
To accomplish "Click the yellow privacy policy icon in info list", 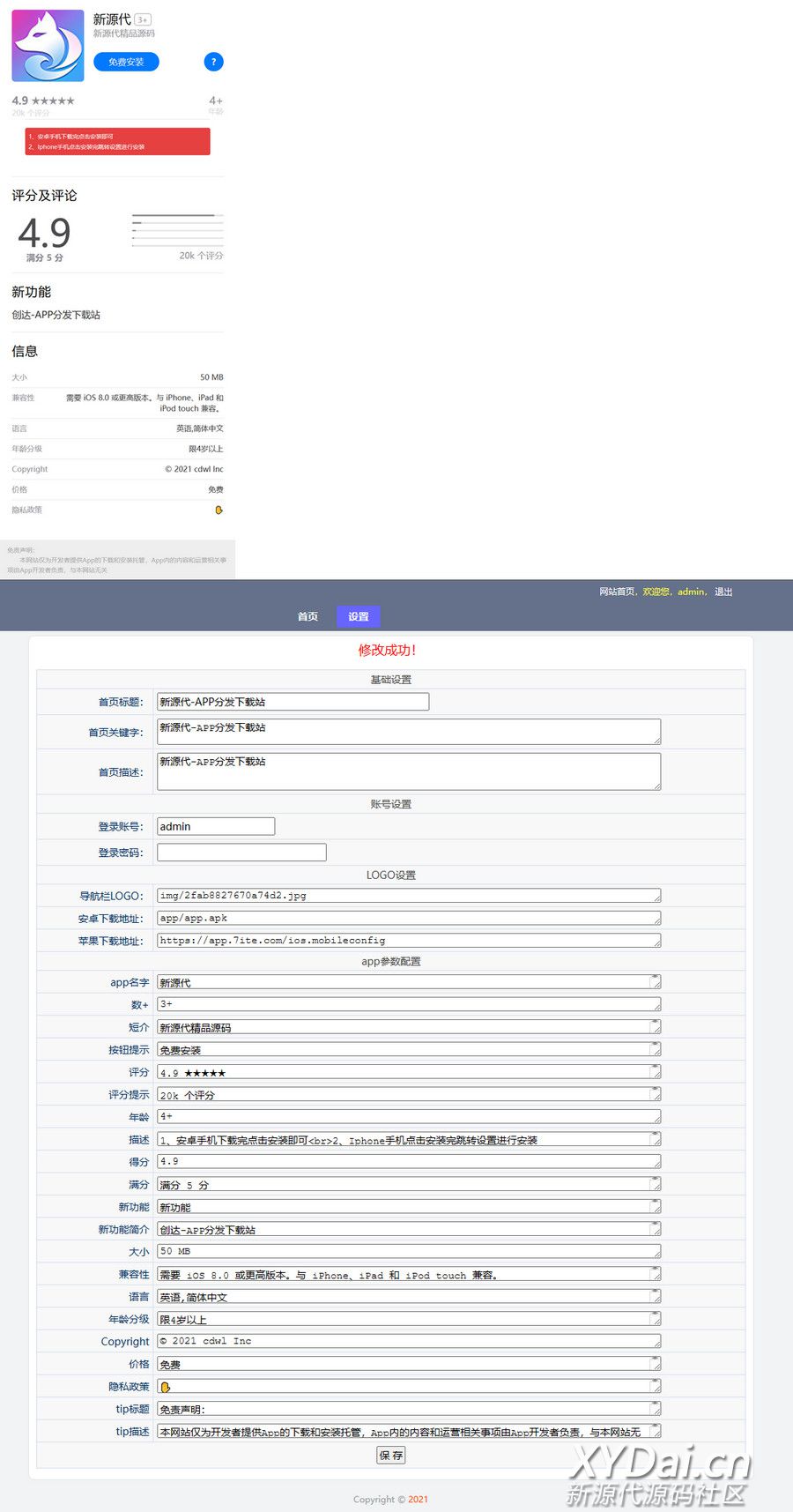I will click(x=219, y=510).
